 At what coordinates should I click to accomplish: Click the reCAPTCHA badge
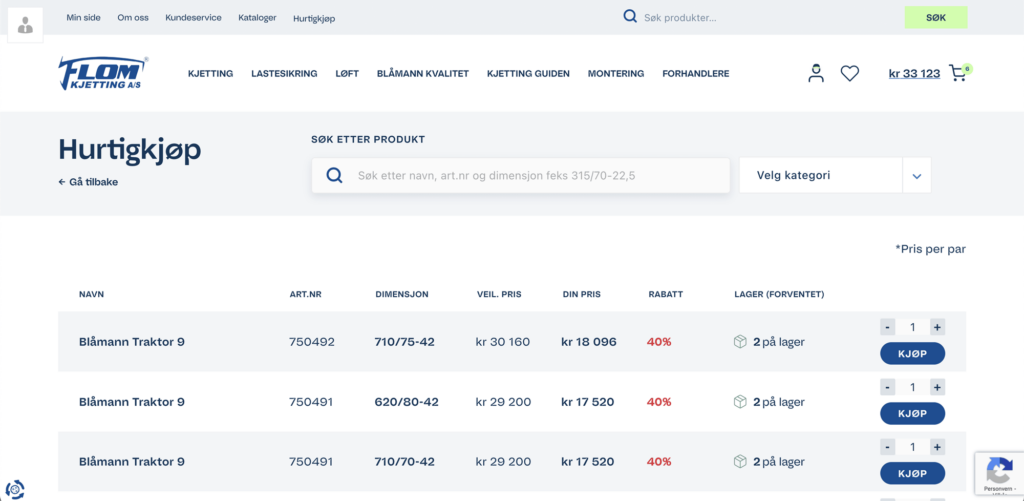coord(999,473)
